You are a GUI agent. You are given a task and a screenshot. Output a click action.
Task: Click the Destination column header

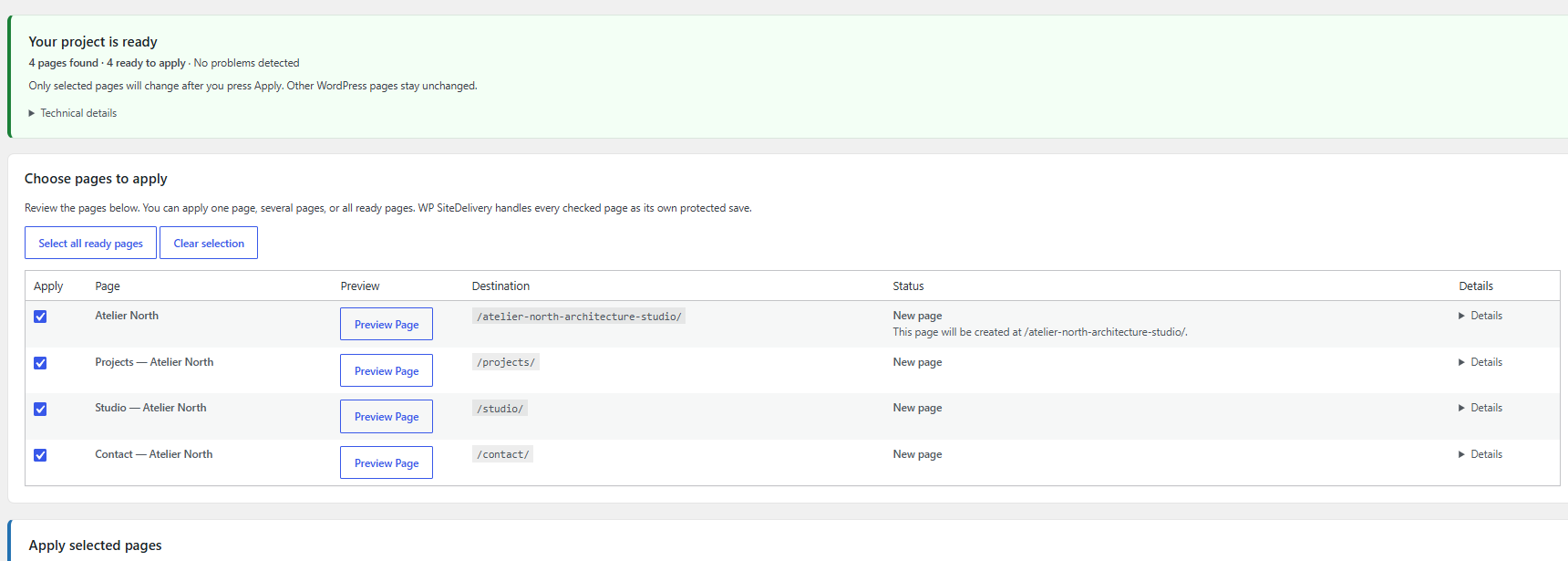500,286
